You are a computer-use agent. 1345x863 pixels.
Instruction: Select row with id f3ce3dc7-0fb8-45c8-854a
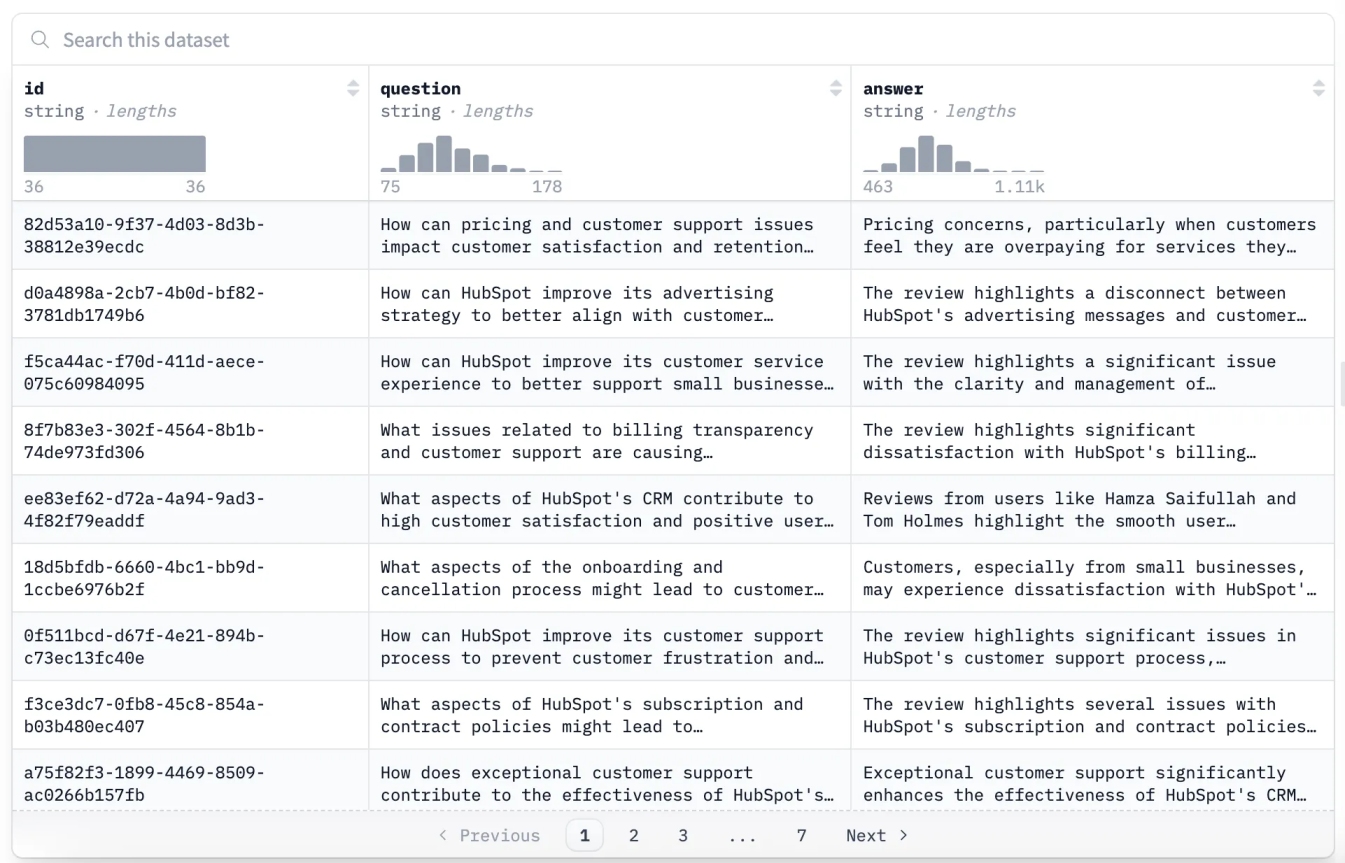pyautogui.click(x=145, y=715)
